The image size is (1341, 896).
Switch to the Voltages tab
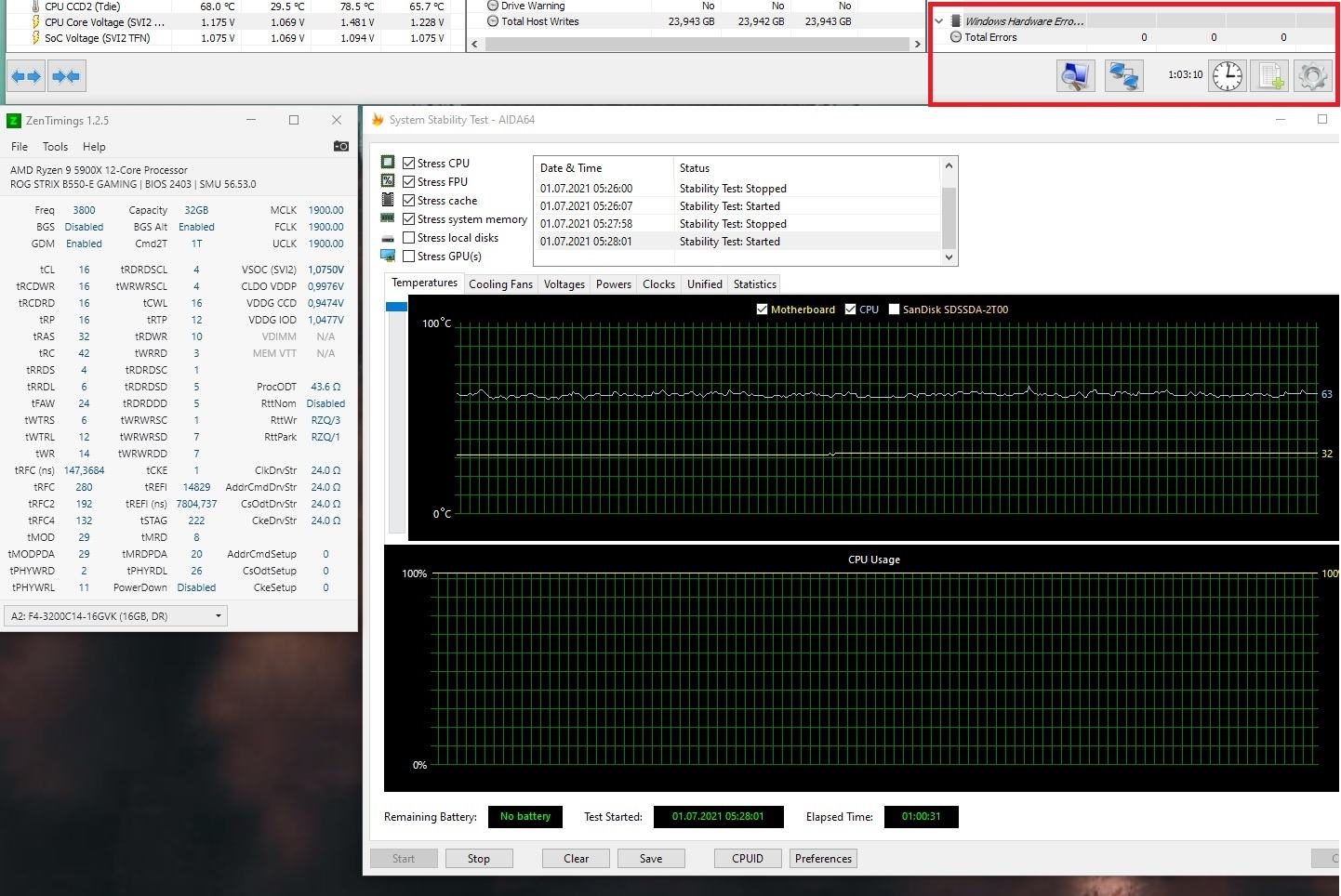coord(564,284)
